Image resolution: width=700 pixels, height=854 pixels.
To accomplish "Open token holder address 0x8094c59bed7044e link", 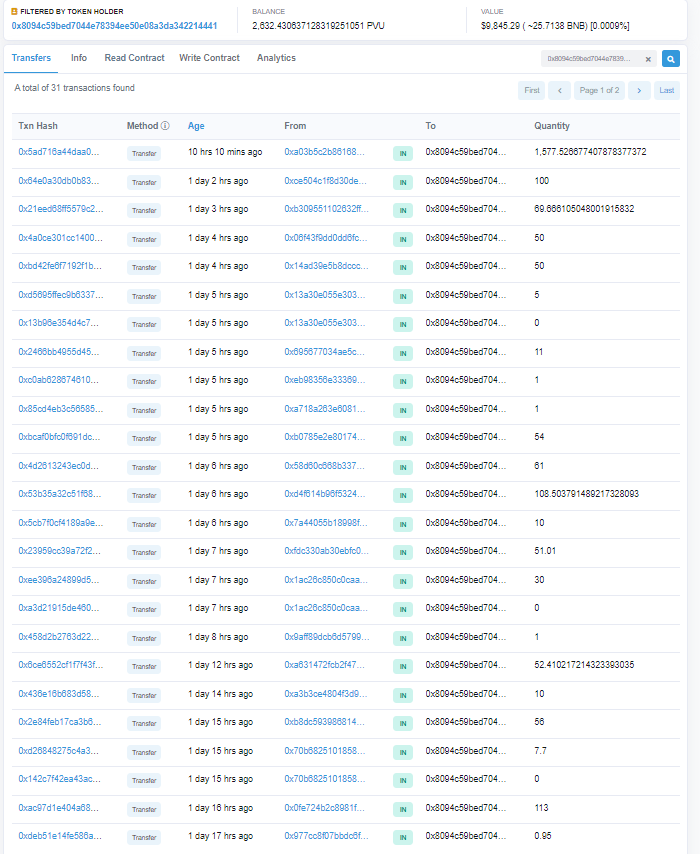I will click(x=114, y=25).
